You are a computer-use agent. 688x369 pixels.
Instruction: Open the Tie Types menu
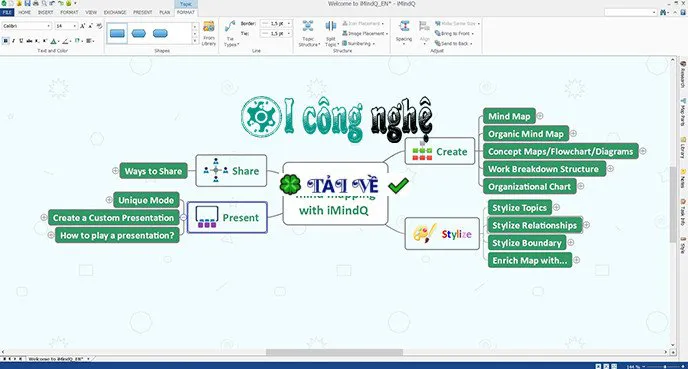click(x=230, y=34)
